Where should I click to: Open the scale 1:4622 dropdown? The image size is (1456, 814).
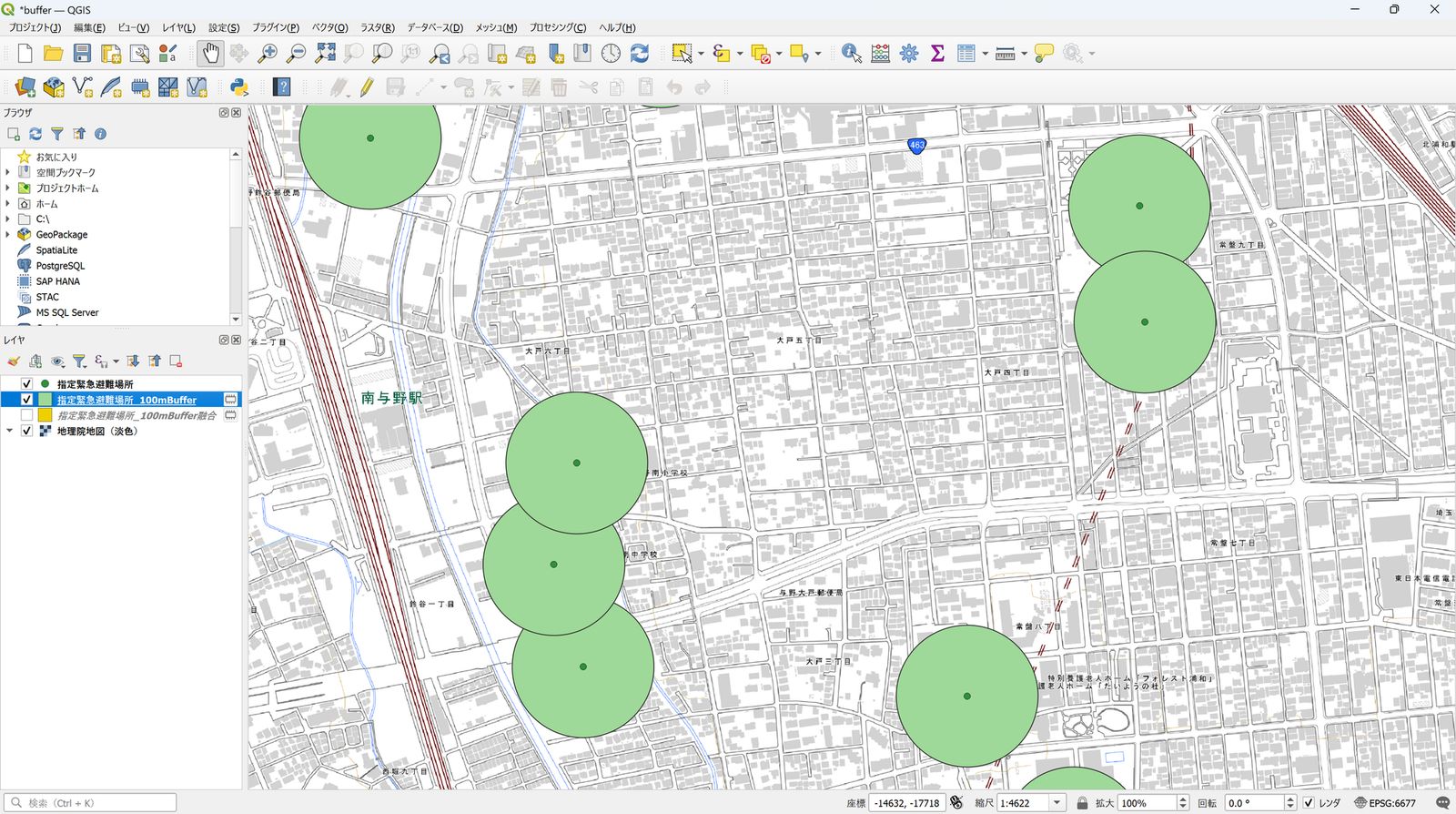(1057, 803)
